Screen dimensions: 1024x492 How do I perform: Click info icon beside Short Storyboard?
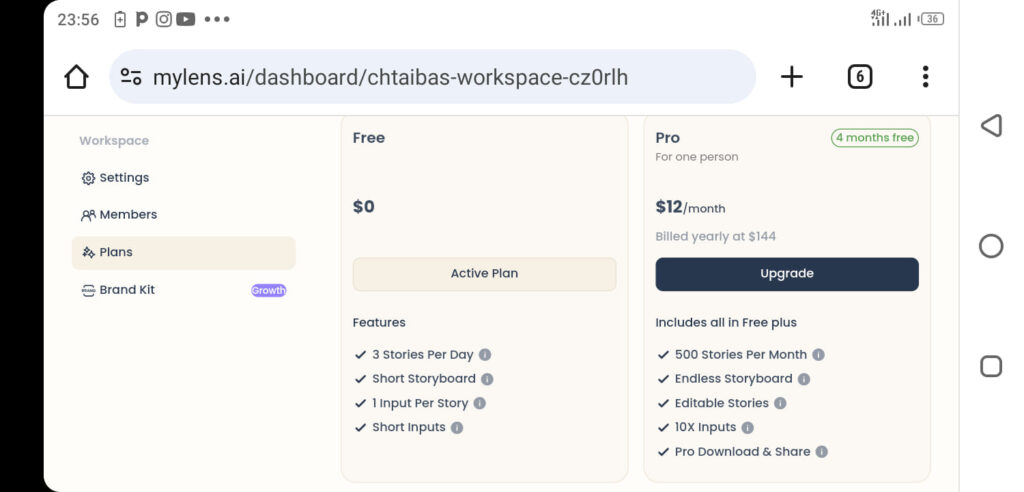pos(487,379)
